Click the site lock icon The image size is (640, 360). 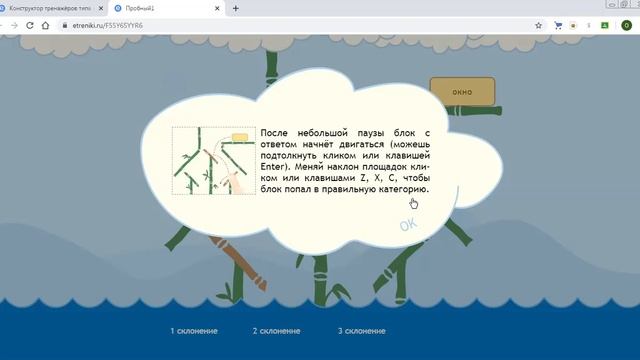pos(64,25)
